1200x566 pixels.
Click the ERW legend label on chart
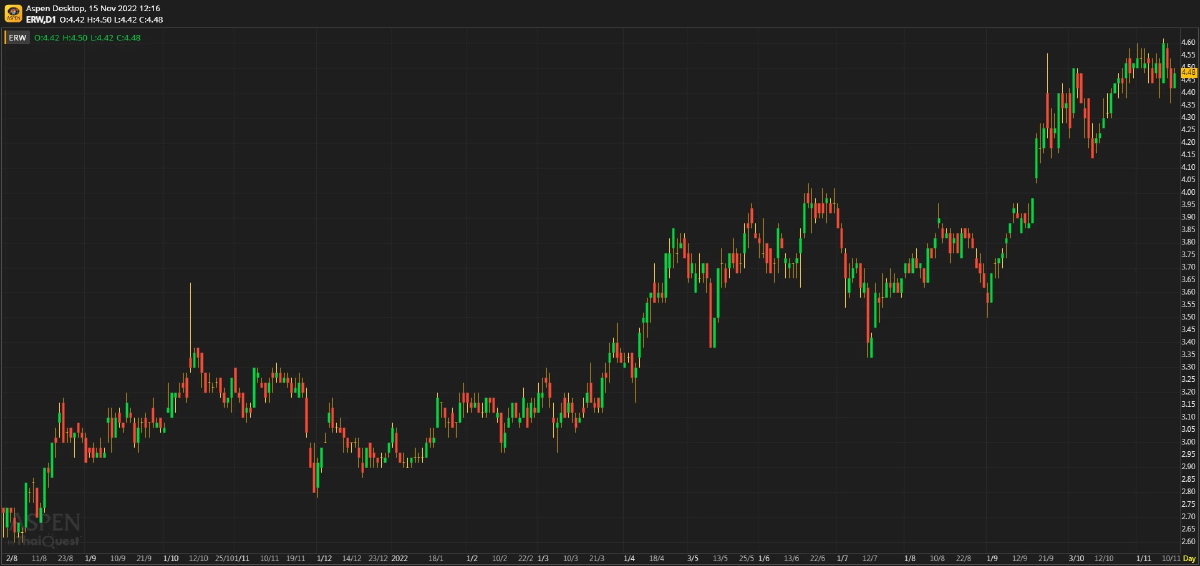(x=18, y=38)
